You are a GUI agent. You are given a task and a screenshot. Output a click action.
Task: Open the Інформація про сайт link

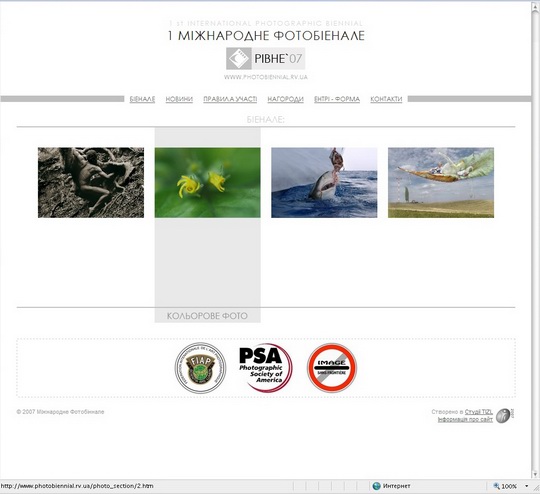point(465,420)
